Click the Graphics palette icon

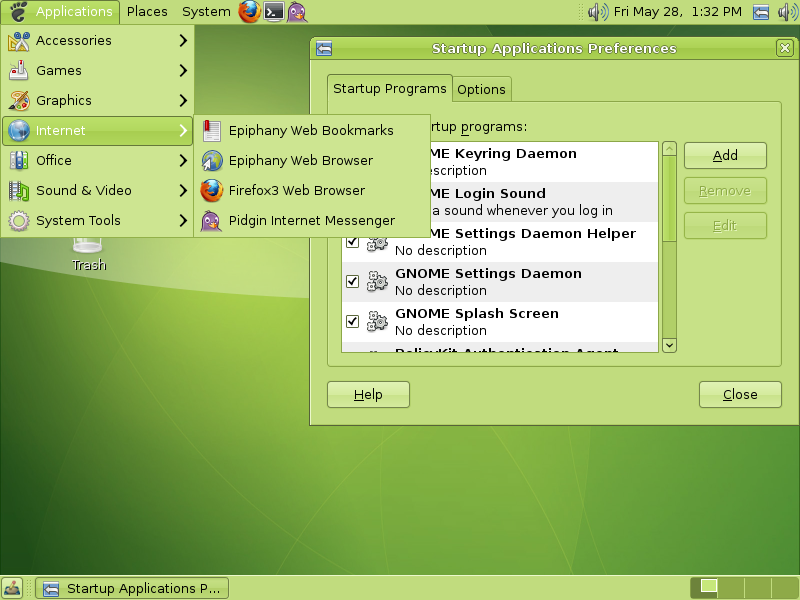pyautogui.click(x=19, y=101)
